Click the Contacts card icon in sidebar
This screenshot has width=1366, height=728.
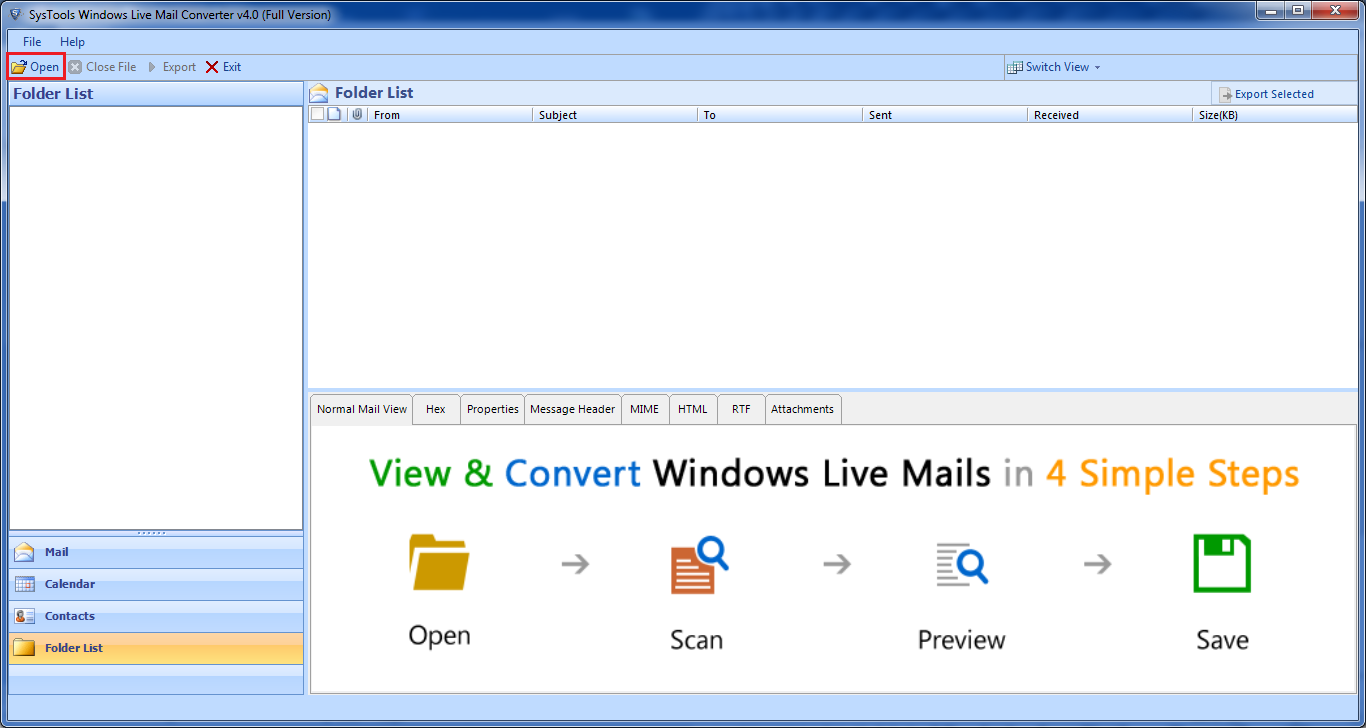tap(24, 616)
